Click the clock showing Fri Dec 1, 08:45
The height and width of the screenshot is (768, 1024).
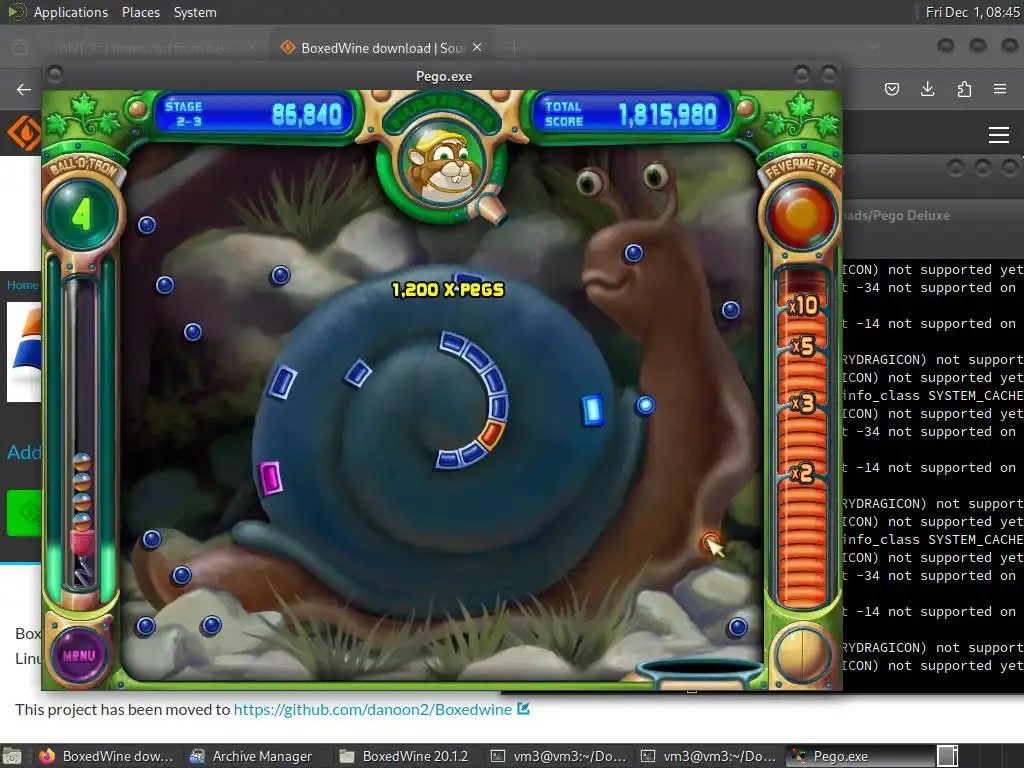coord(972,12)
